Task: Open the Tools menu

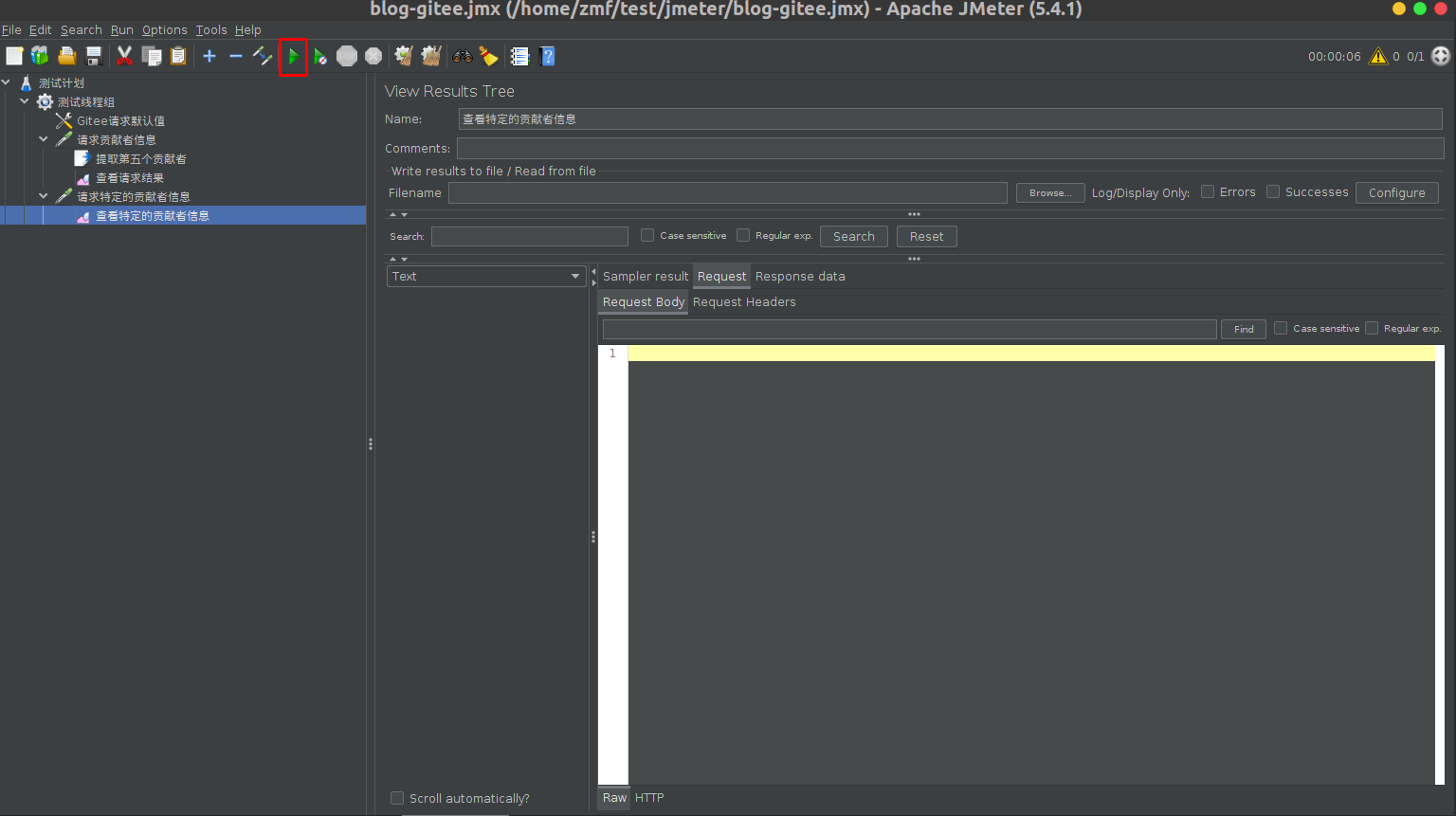Action: (211, 29)
